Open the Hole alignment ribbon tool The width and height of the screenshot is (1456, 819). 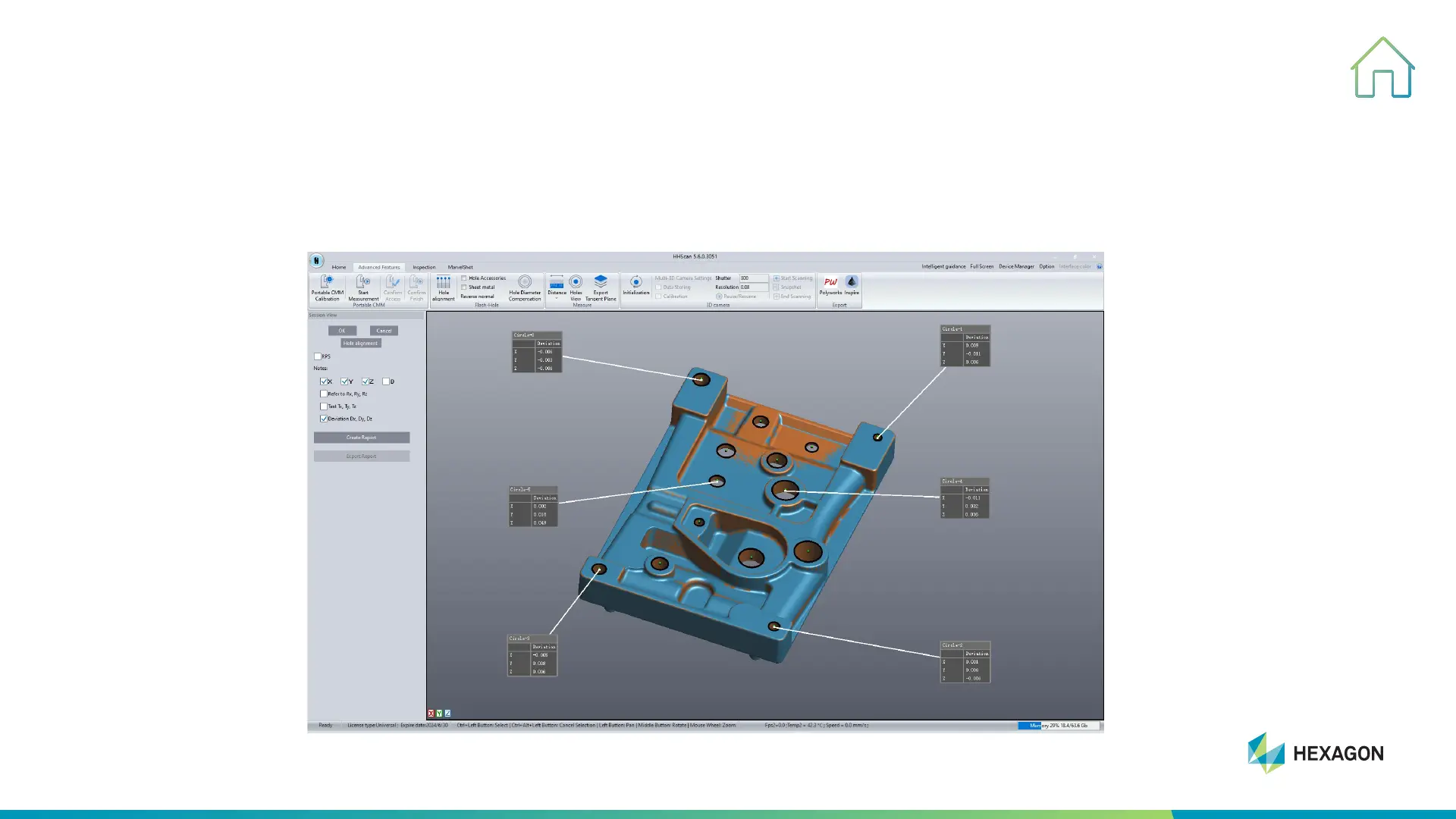444,283
